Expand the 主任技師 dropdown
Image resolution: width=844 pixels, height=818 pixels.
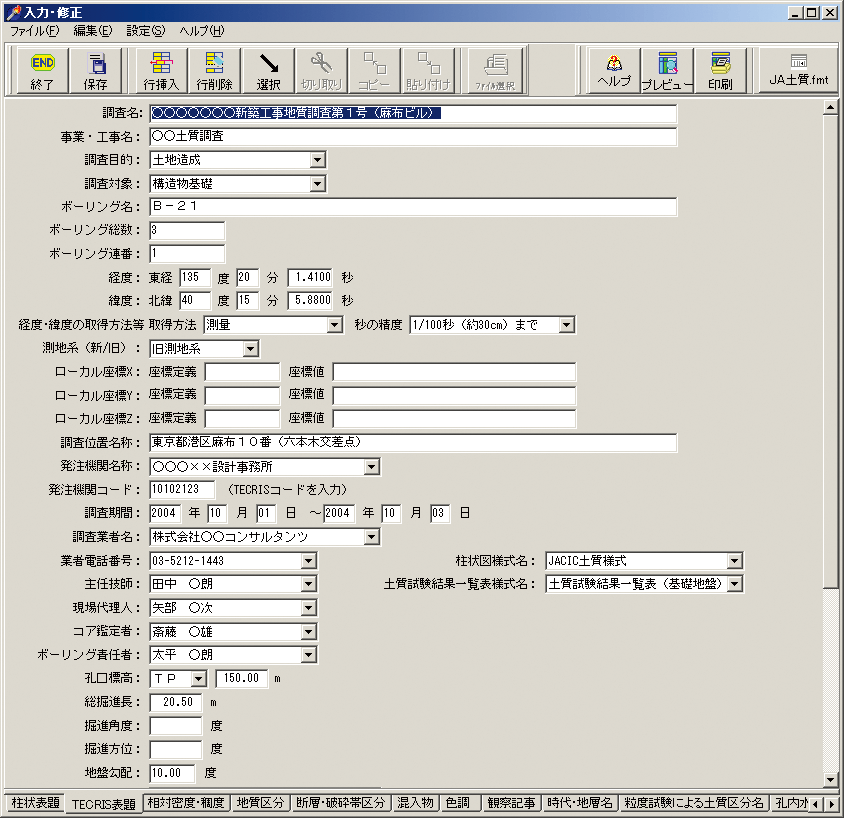[x=308, y=584]
